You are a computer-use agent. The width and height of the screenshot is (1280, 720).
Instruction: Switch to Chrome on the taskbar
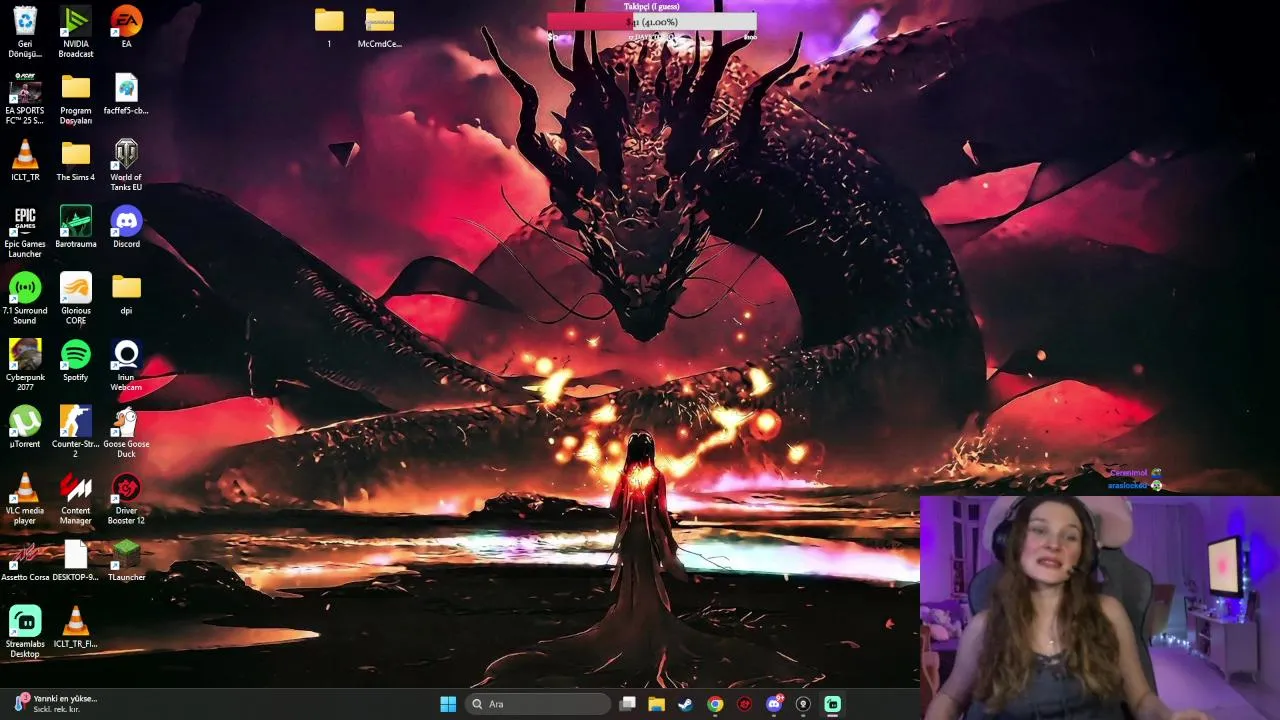point(715,704)
